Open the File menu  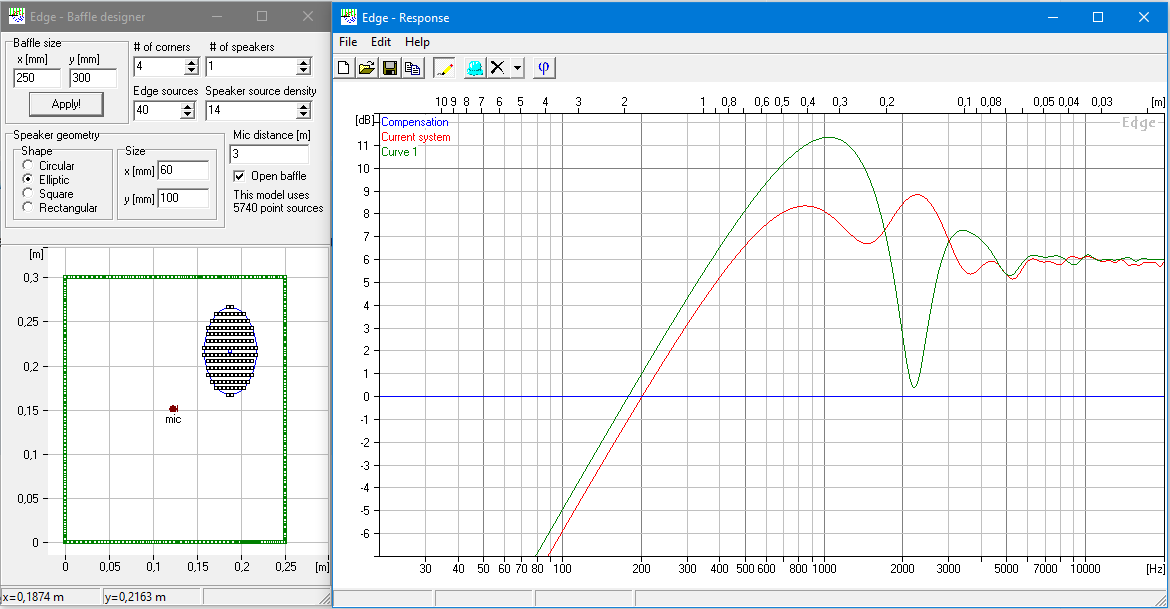[x=348, y=42]
